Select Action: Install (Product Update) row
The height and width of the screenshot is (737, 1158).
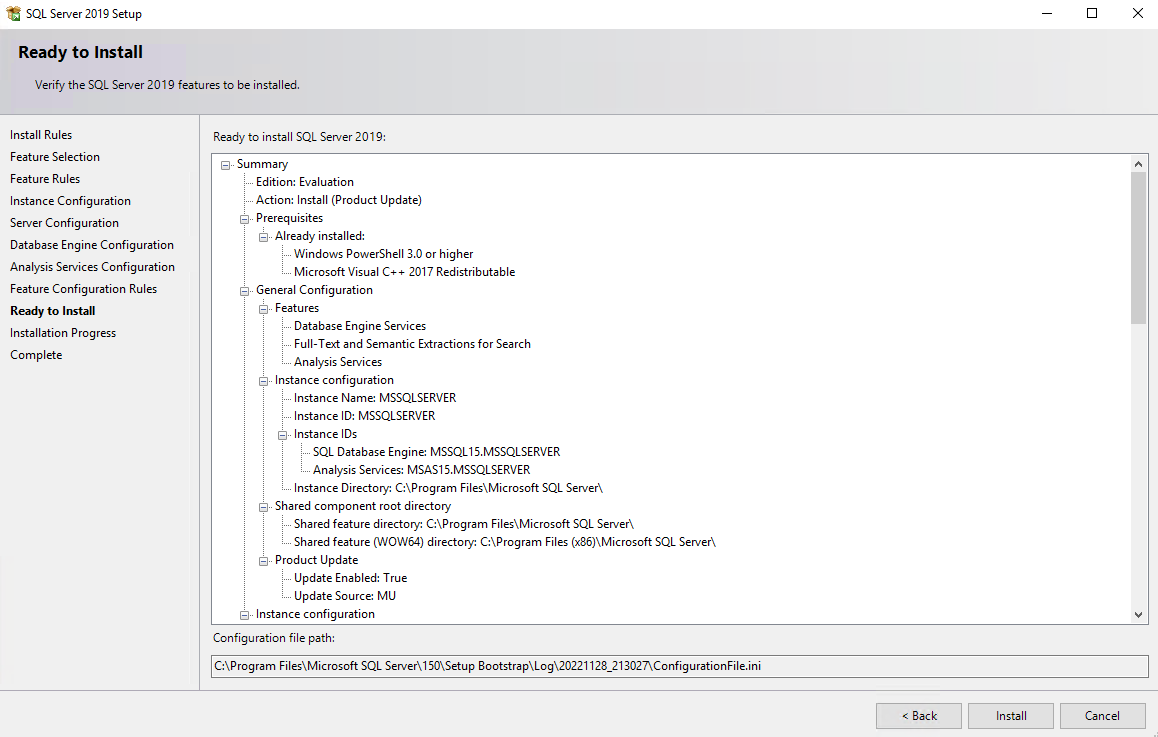click(338, 200)
